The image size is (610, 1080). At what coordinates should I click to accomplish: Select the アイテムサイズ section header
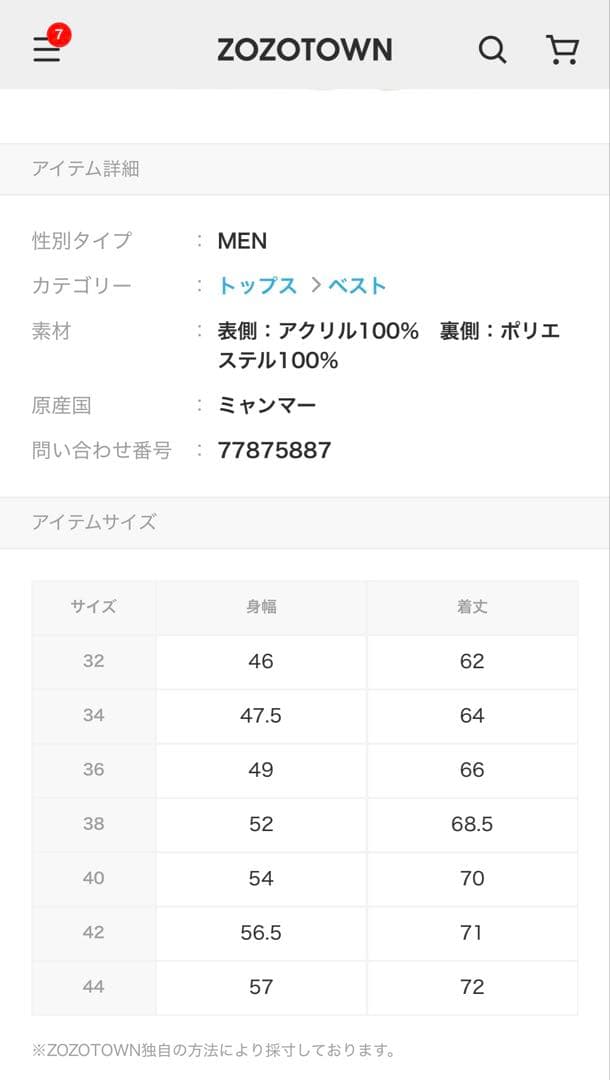[x=94, y=522]
